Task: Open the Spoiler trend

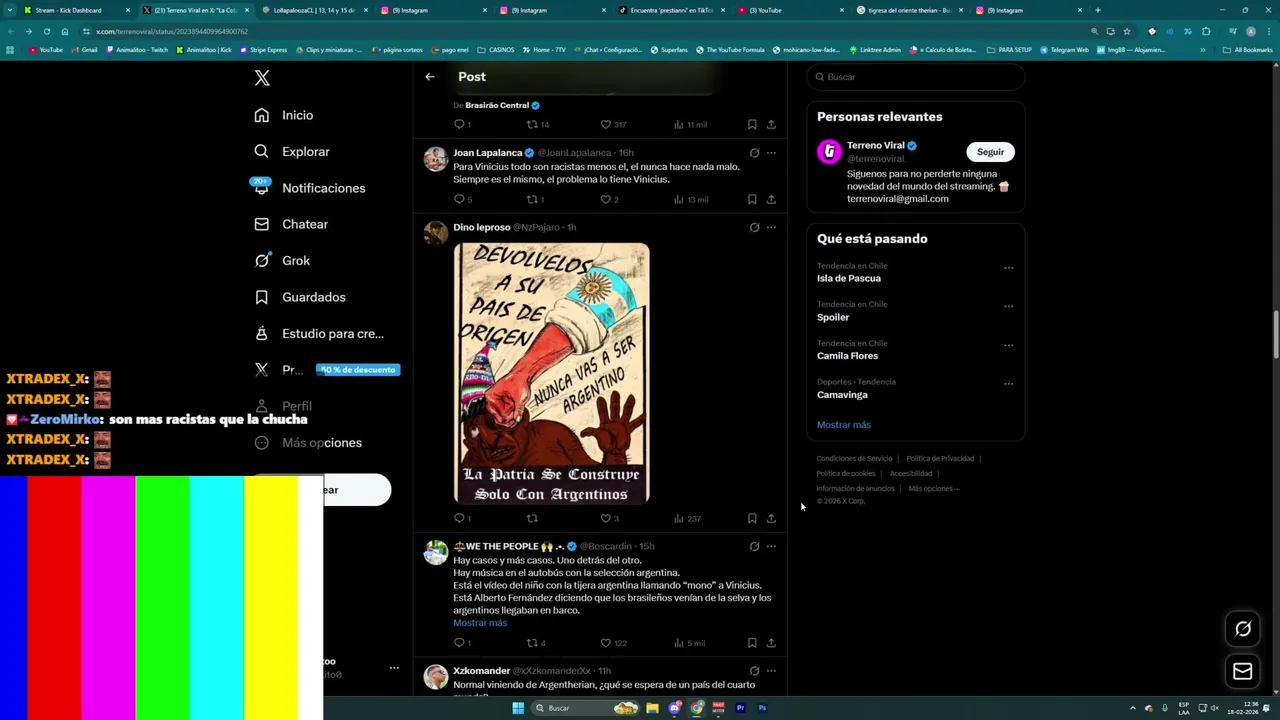Action: (833, 317)
